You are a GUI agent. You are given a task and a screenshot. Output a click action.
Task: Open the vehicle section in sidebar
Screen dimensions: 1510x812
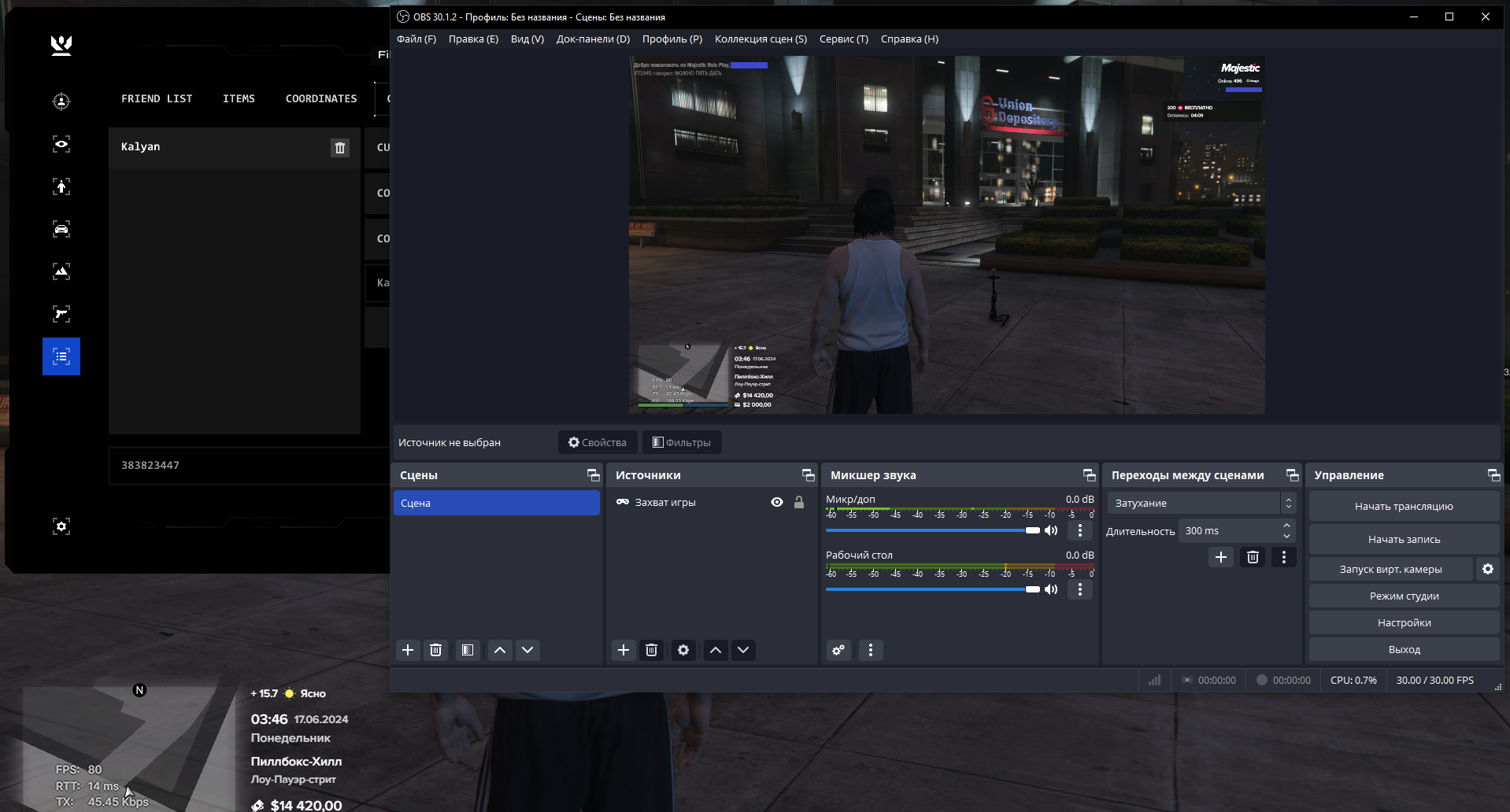[61, 229]
